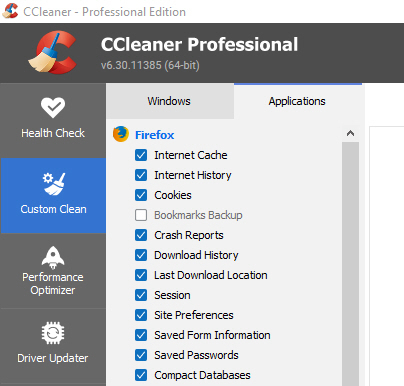Click the CCleaner Professional heading
The height and width of the screenshot is (386, 404).
[x=199, y=44]
